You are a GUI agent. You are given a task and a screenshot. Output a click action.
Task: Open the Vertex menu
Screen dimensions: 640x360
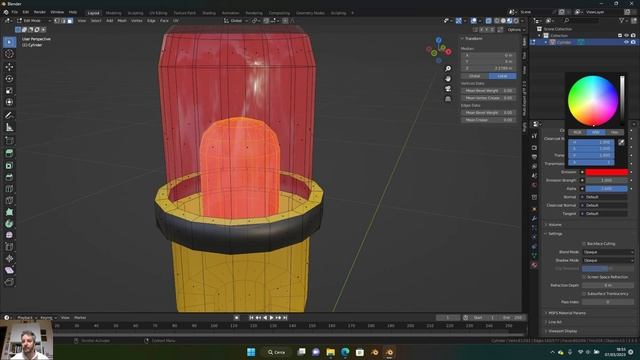point(136,20)
